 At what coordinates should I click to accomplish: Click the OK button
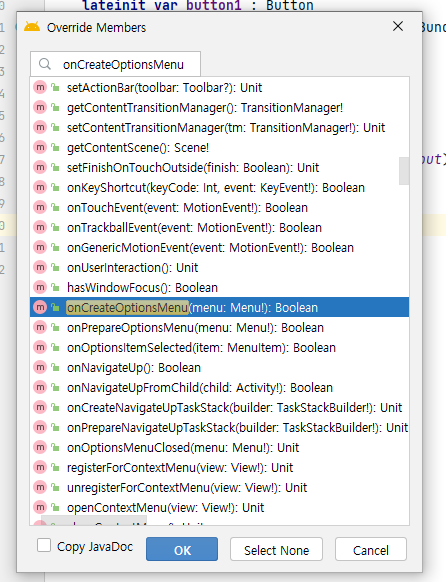pyautogui.click(x=182, y=549)
